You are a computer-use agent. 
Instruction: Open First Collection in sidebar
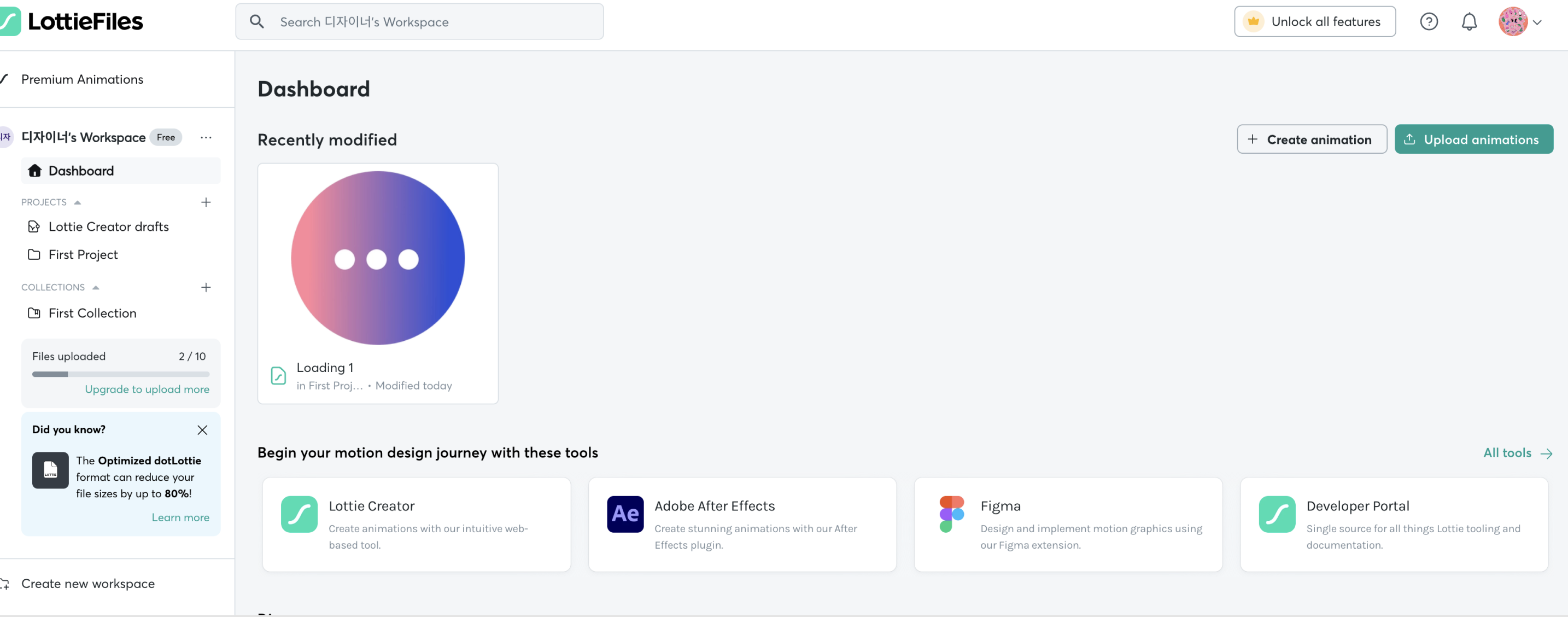[92, 313]
